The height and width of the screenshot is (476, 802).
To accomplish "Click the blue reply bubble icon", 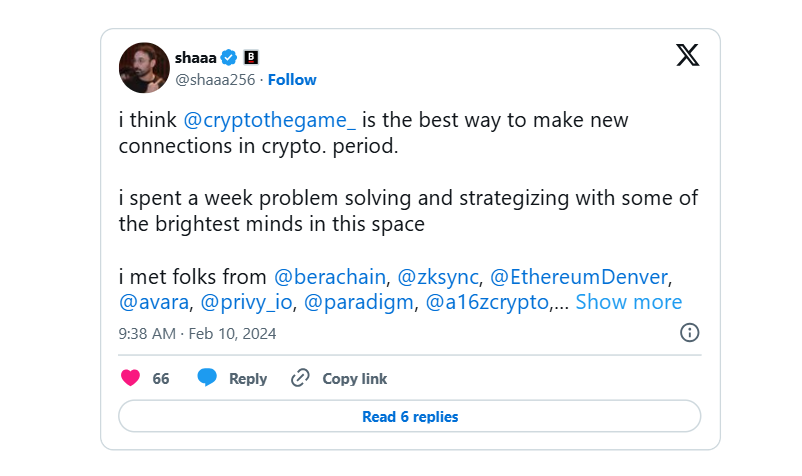I will [x=207, y=377].
